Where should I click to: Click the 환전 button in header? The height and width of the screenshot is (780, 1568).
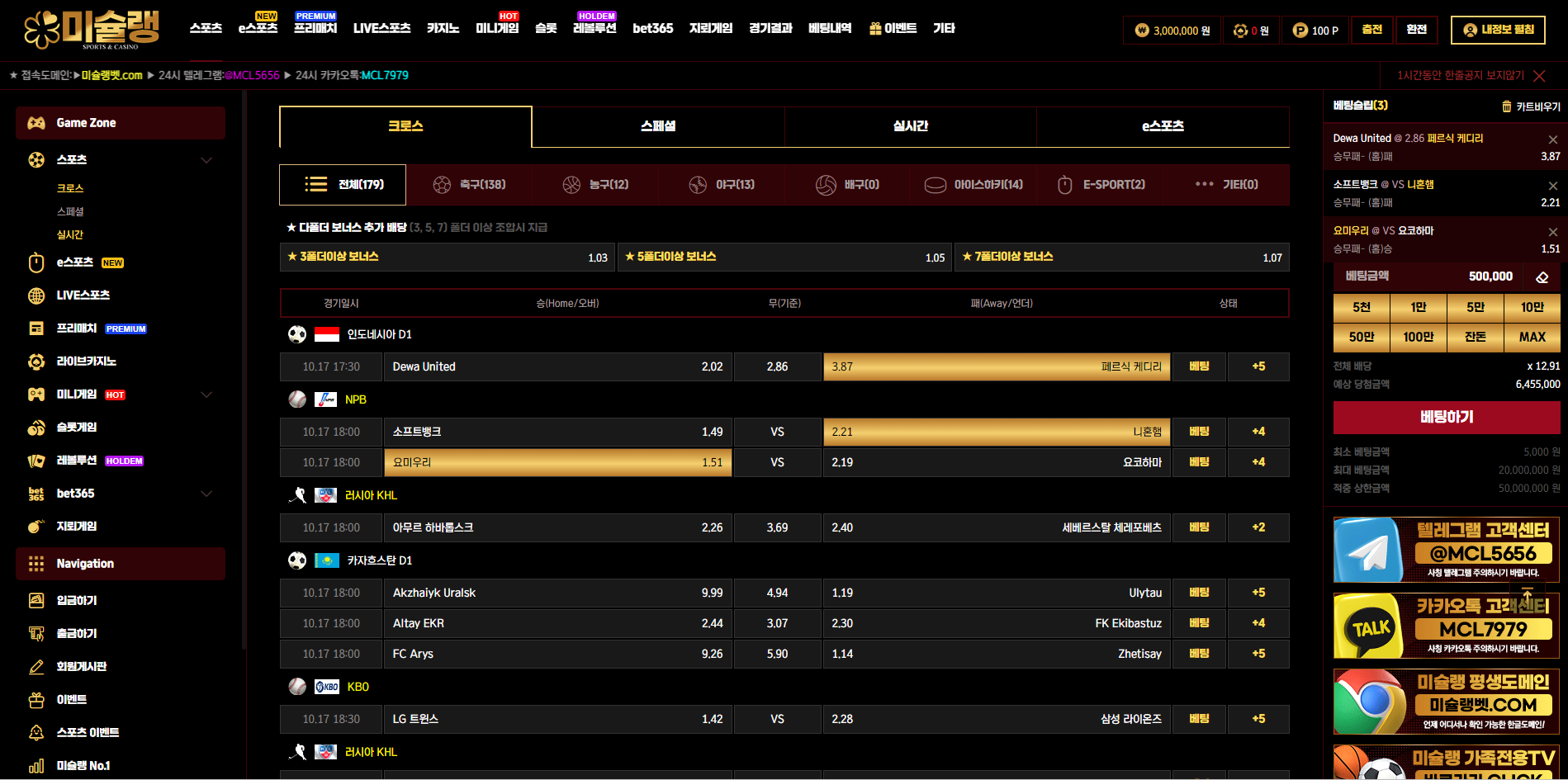(x=1416, y=30)
